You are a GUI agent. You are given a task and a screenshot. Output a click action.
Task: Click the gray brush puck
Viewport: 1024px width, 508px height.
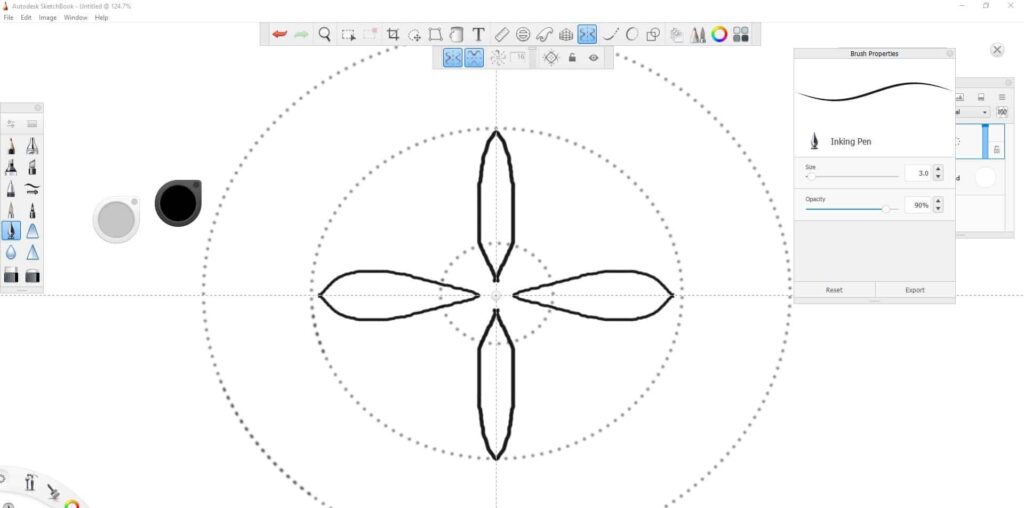point(116,219)
